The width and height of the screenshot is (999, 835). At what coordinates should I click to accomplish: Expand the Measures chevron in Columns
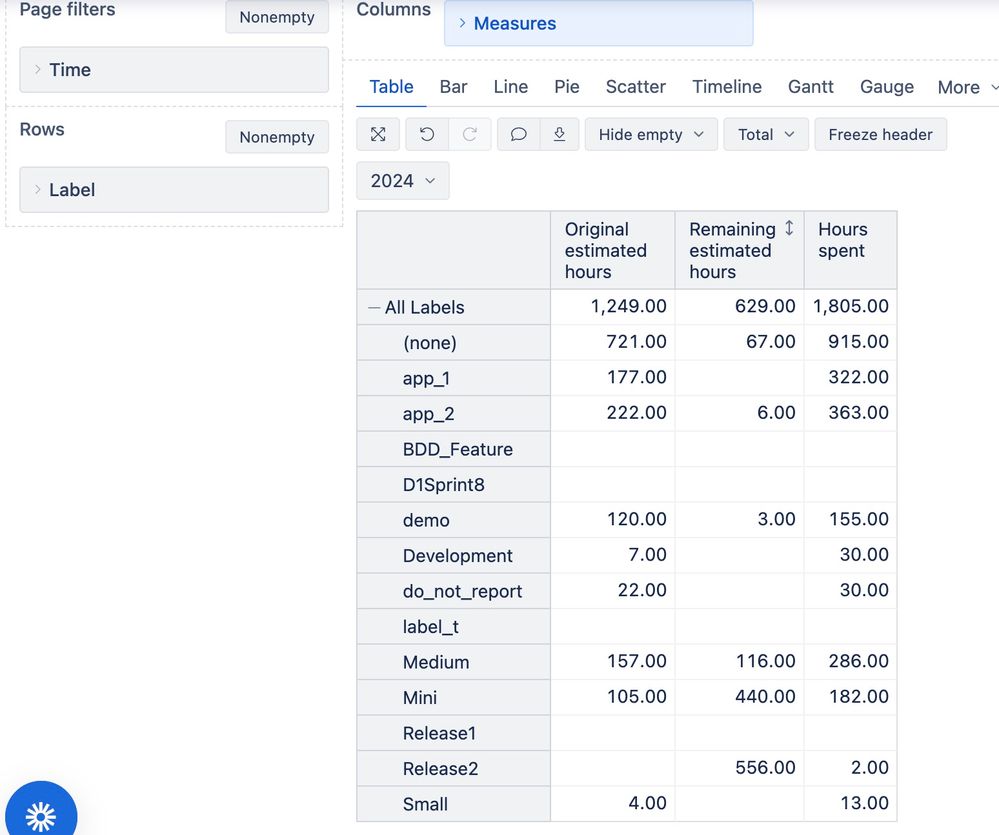(x=463, y=23)
